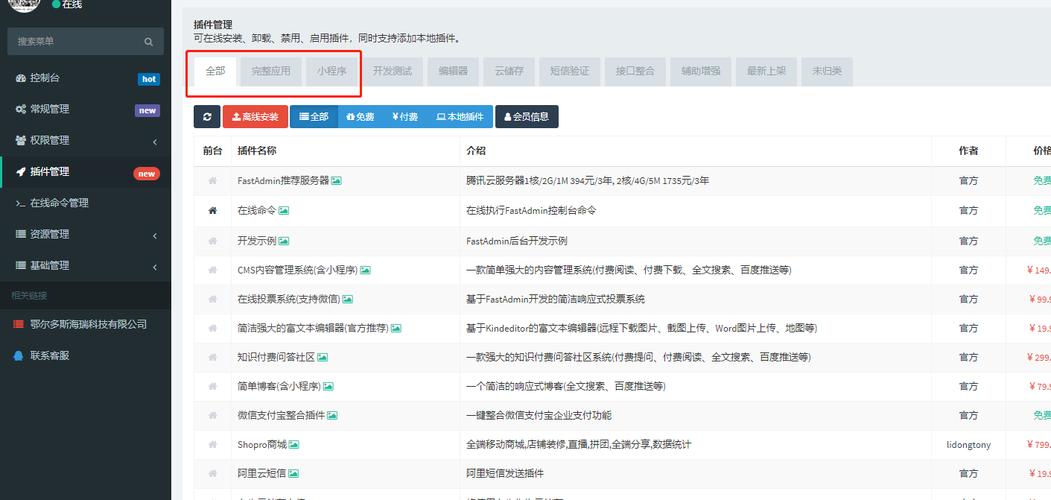Image resolution: width=1051 pixels, height=500 pixels.
Task: Switch to the 短信验证 tab
Action: click(x=569, y=71)
